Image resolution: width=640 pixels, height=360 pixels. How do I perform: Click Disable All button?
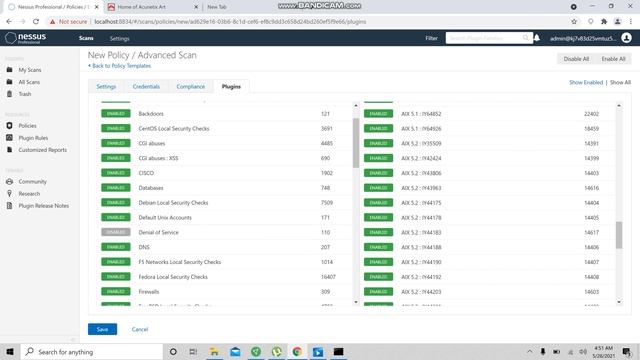(x=576, y=59)
